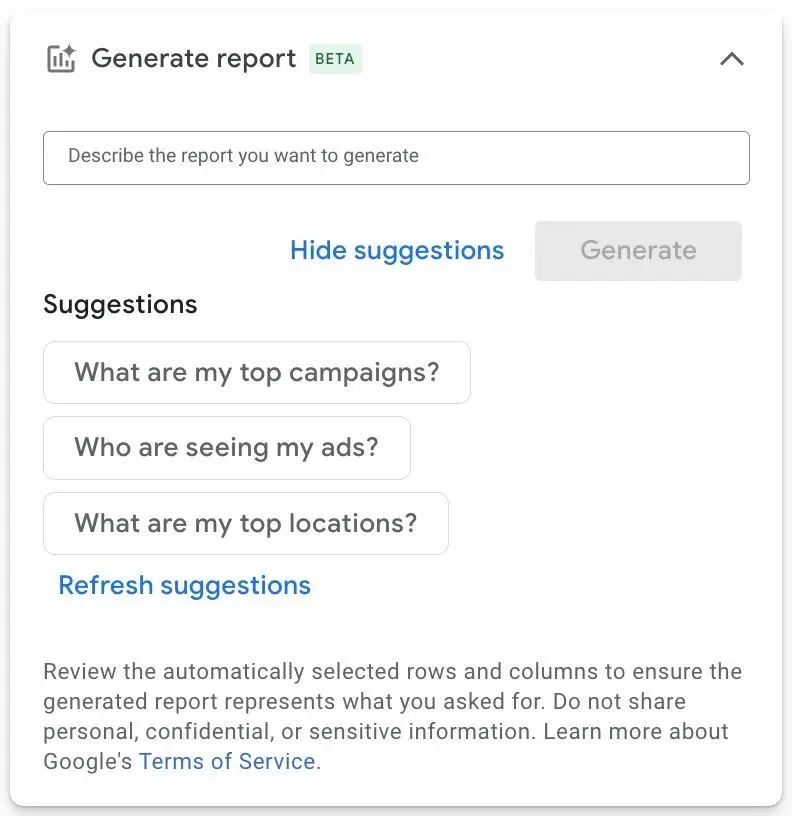
Task: Click the "Suggestions" section heading
Action: pos(120,304)
